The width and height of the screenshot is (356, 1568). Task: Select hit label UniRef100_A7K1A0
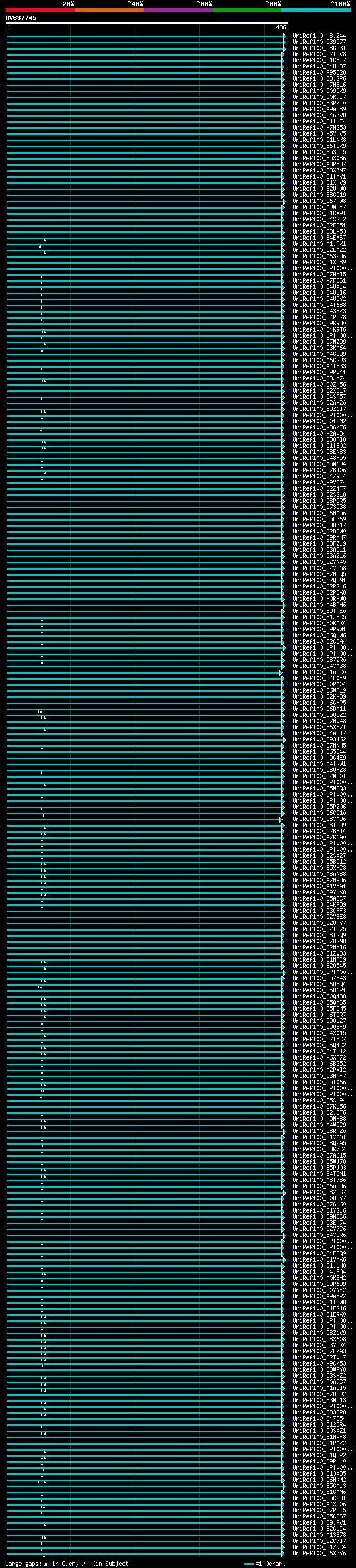coord(319,837)
